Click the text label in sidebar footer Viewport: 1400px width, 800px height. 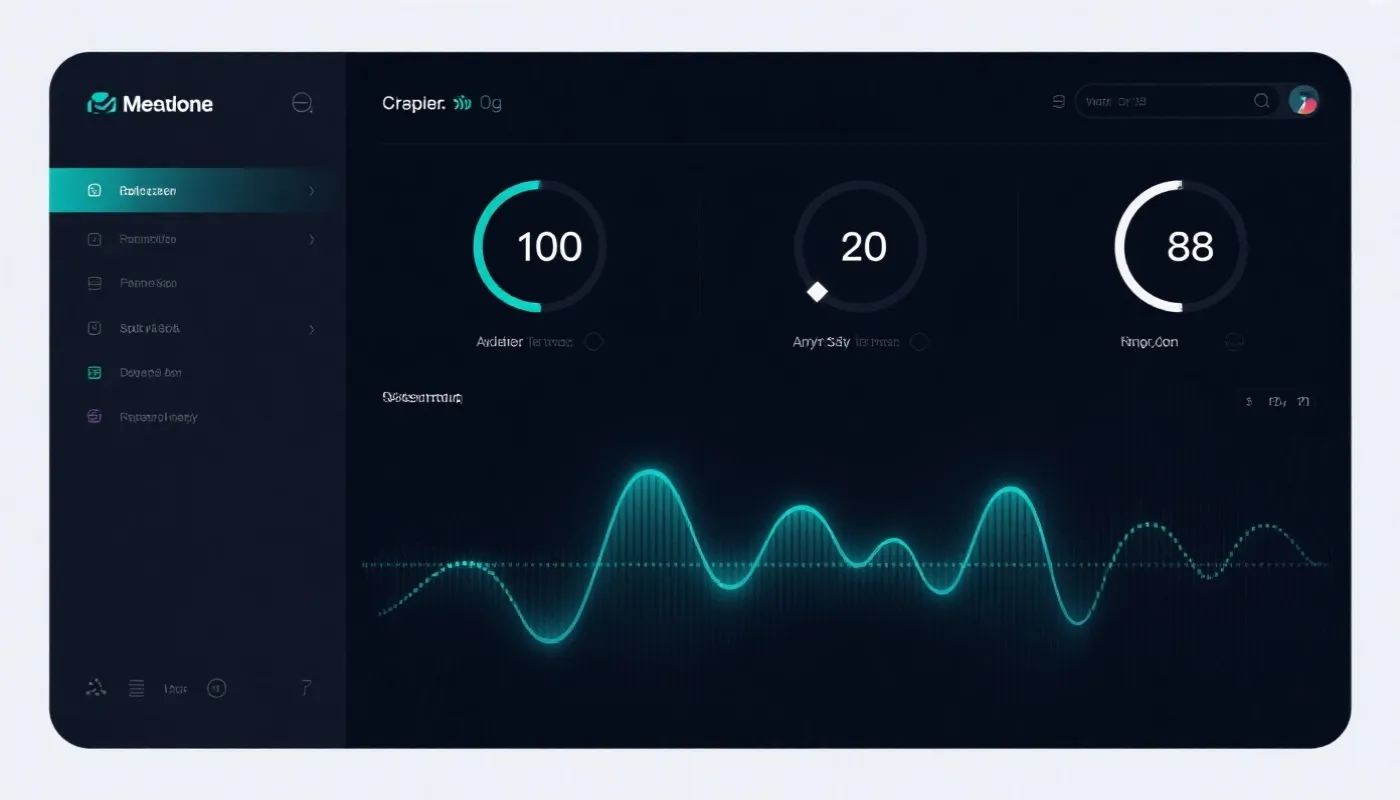(176, 689)
